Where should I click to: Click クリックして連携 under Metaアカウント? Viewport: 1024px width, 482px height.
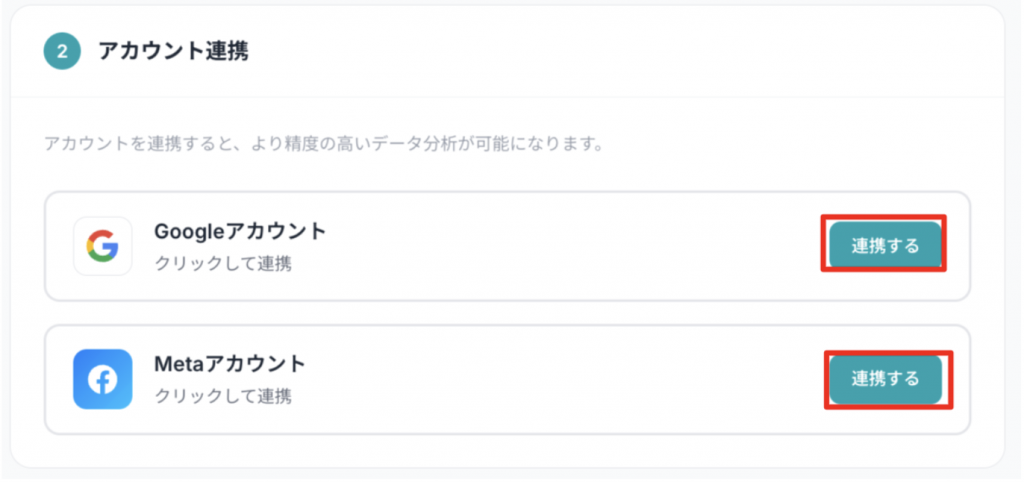[223, 396]
